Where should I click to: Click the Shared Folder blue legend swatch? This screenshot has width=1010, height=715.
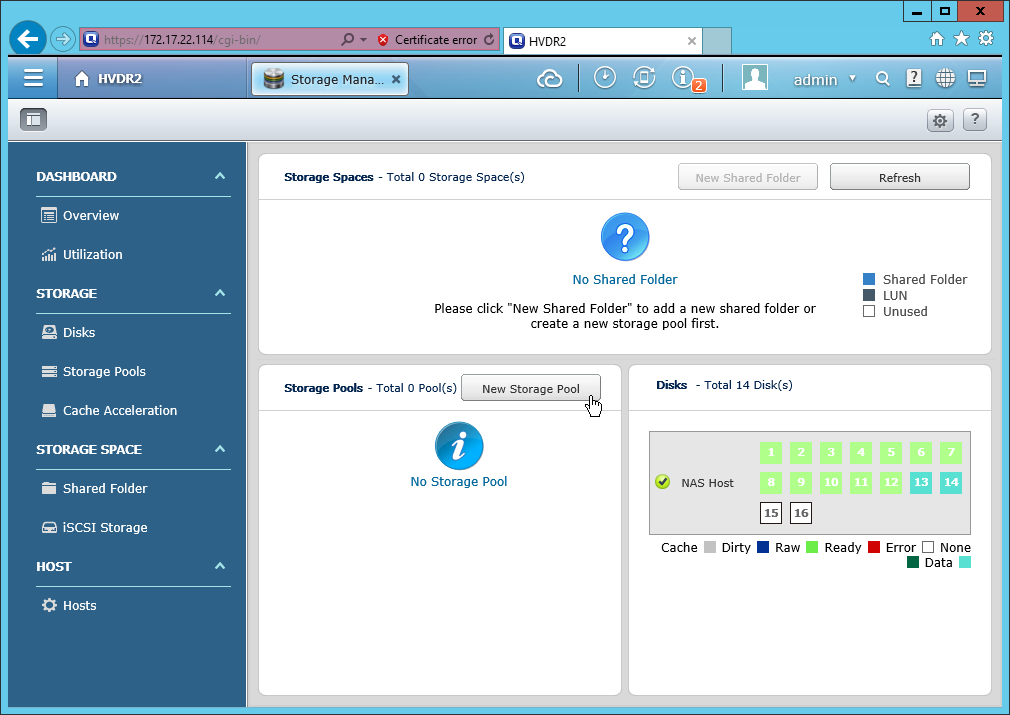click(869, 279)
